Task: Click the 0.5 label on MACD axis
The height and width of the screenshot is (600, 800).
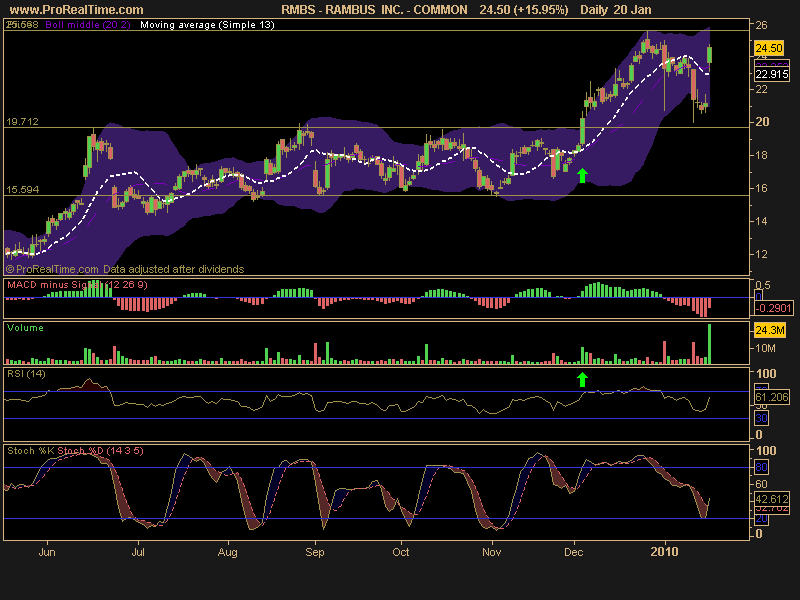Action: point(763,285)
